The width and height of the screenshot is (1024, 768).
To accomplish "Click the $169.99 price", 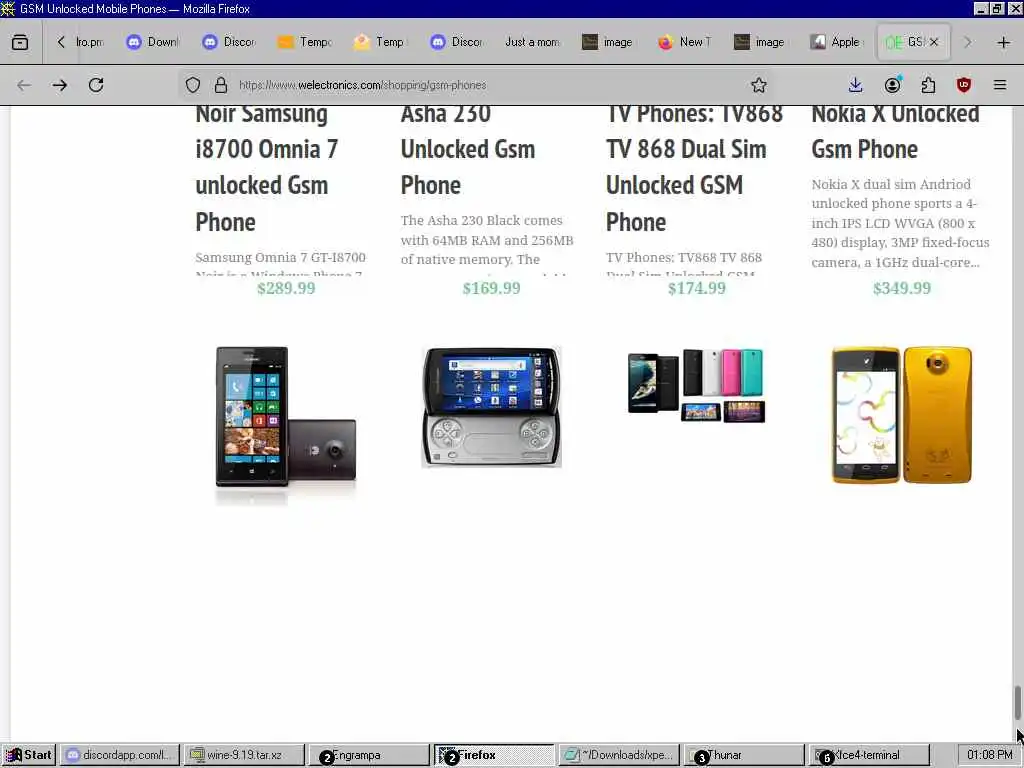I will pos(491,288).
